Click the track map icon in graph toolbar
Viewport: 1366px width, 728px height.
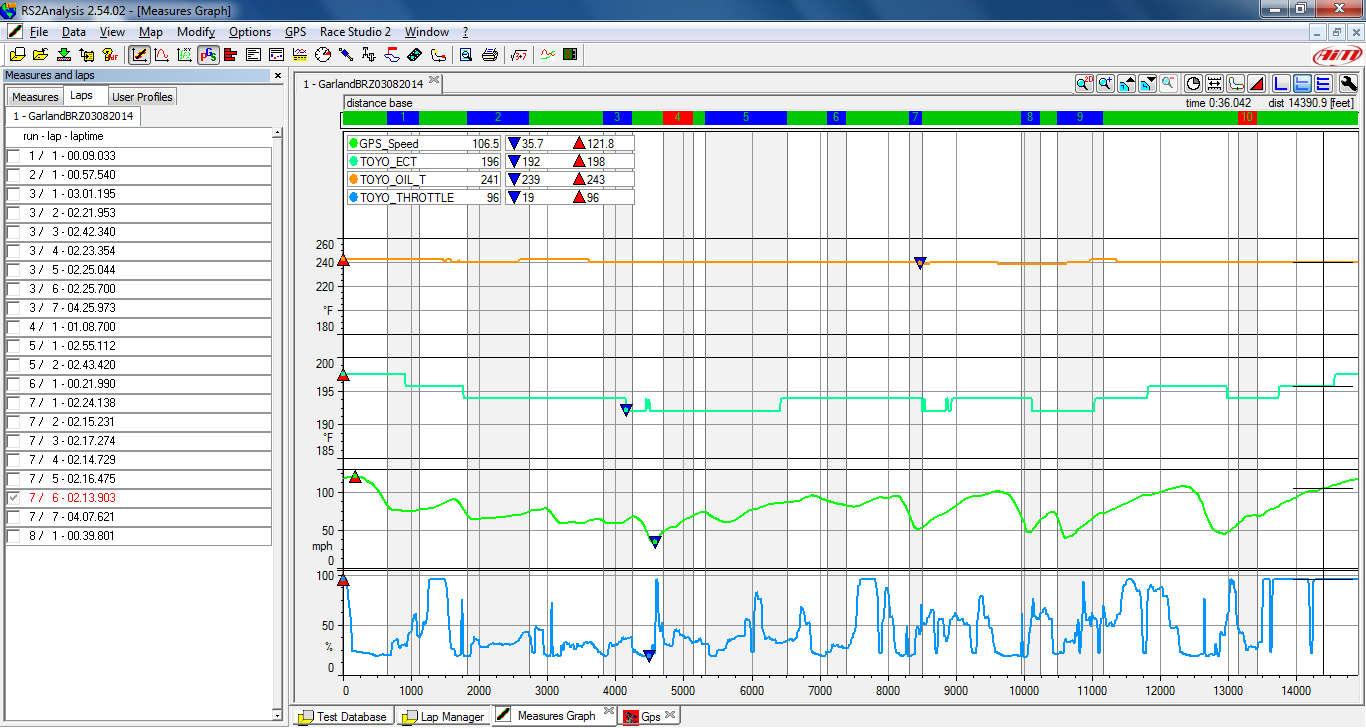coord(1236,84)
